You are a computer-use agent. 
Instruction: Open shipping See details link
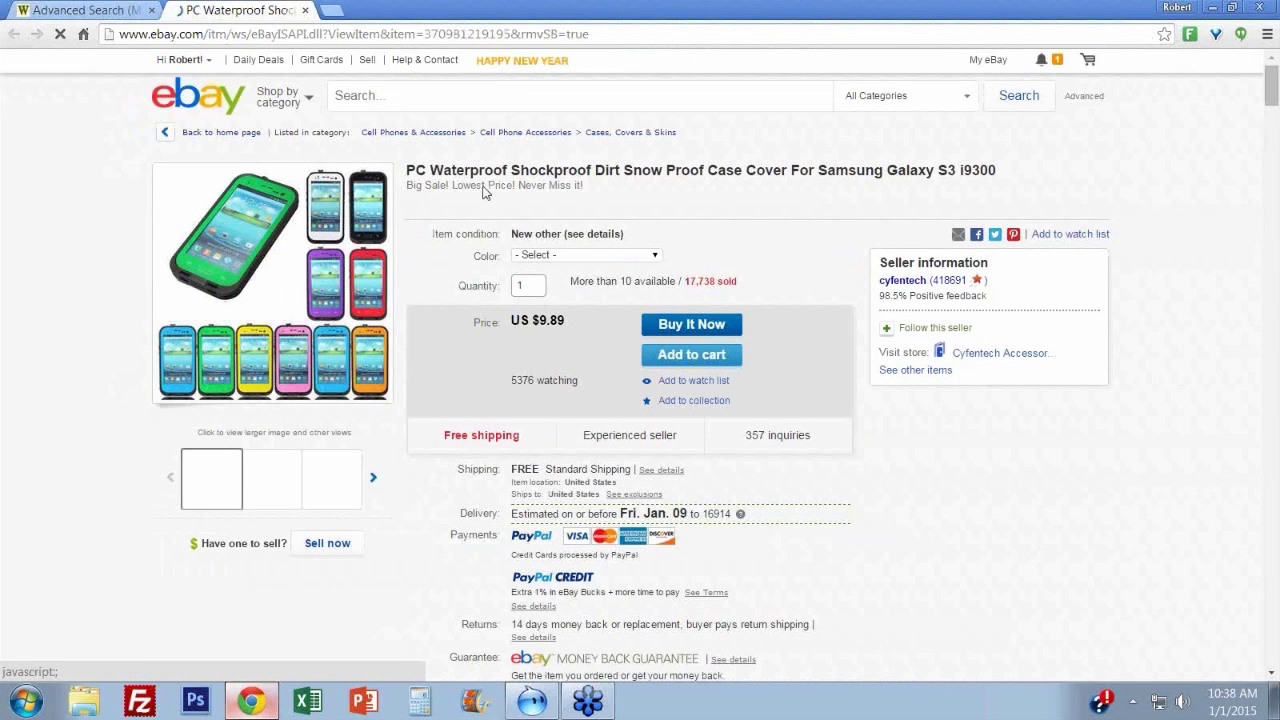point(661,470)
